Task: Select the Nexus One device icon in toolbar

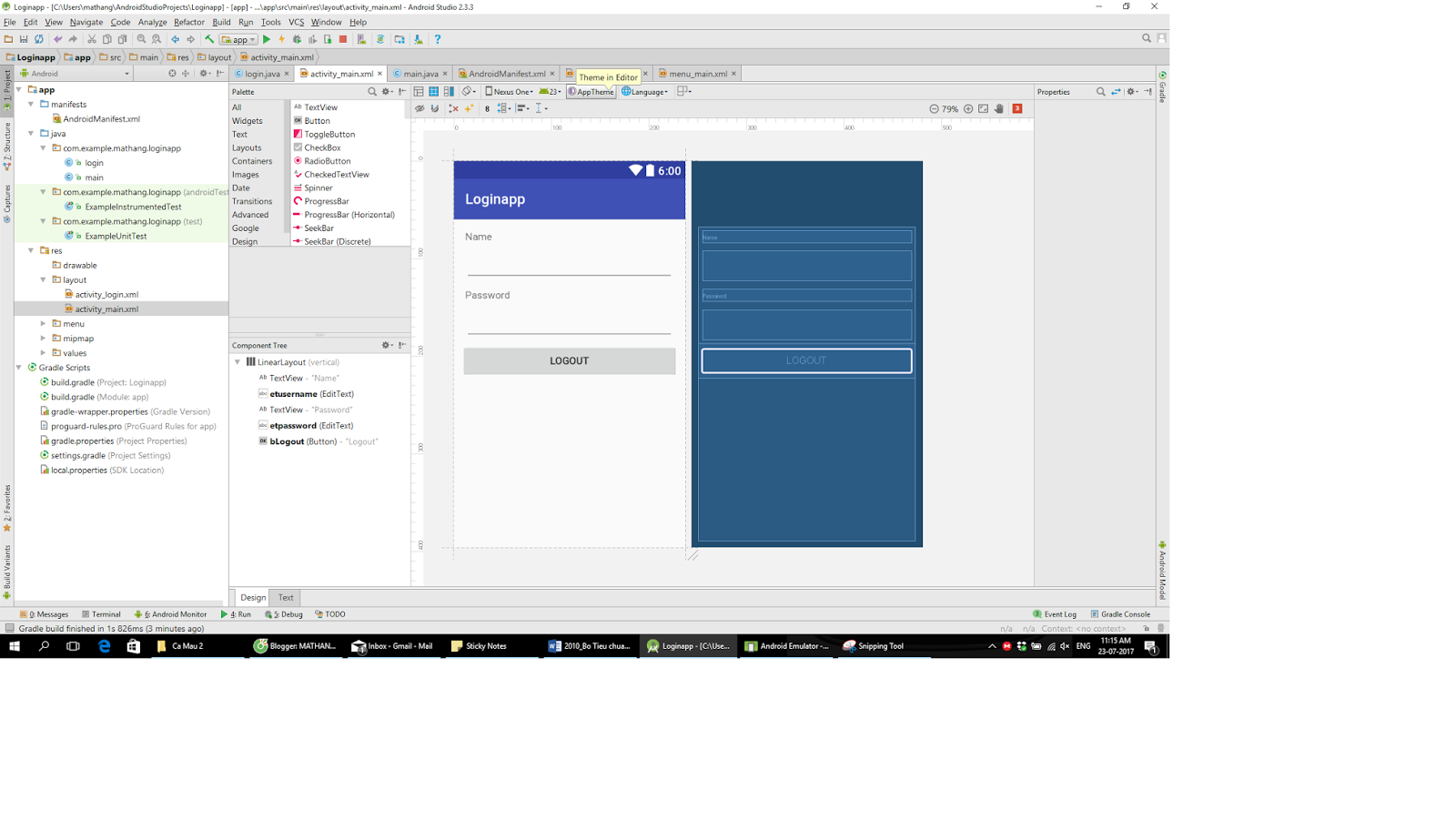Action: 510,91
